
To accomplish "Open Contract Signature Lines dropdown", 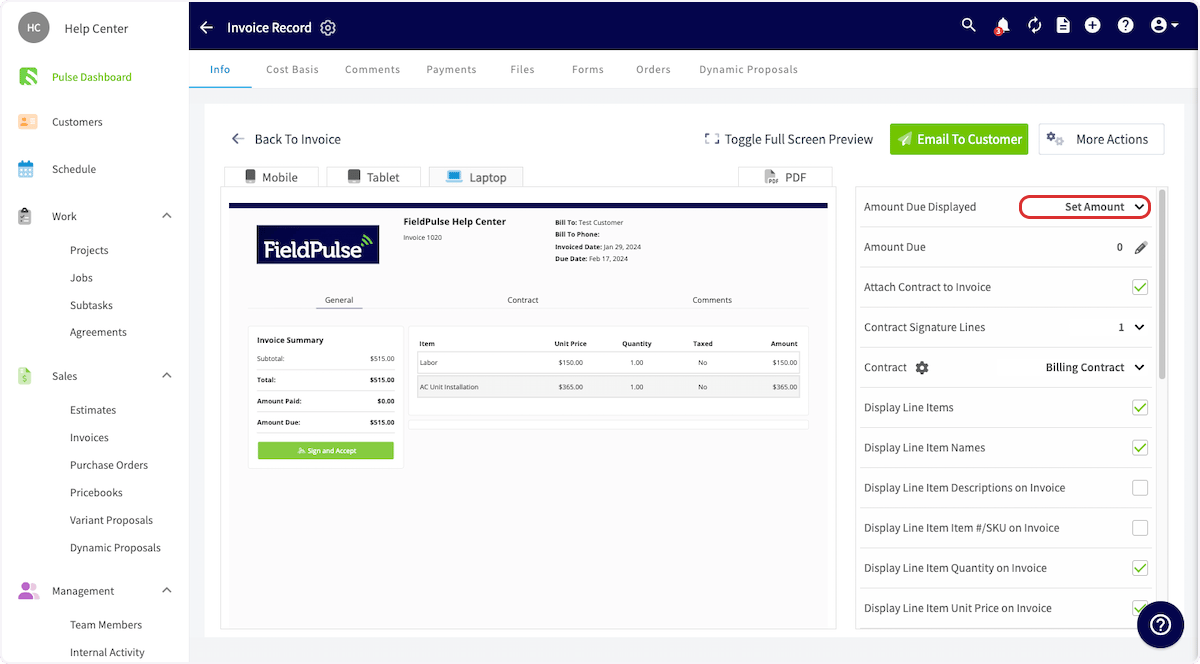I will pos(1131,327).
